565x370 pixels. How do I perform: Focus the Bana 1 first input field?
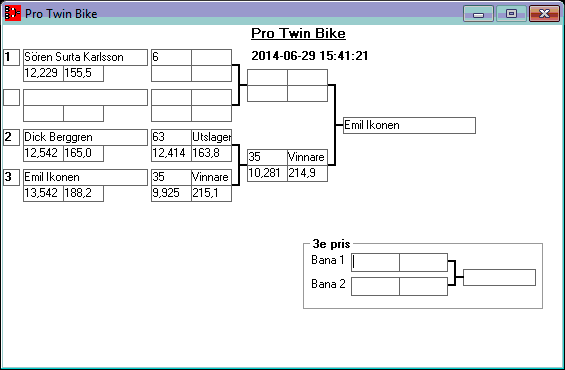point(375,262)
